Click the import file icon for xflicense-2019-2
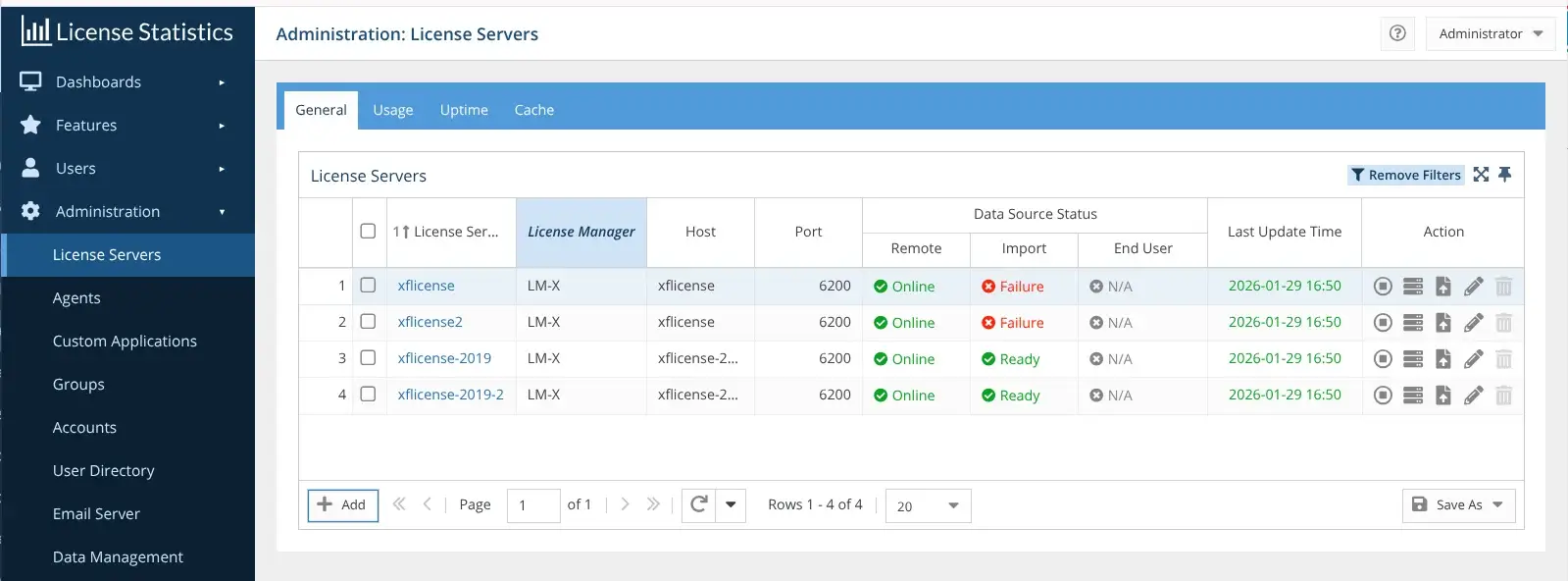1568x581 pixels. pyautogui.click(x=1443, y=396)
